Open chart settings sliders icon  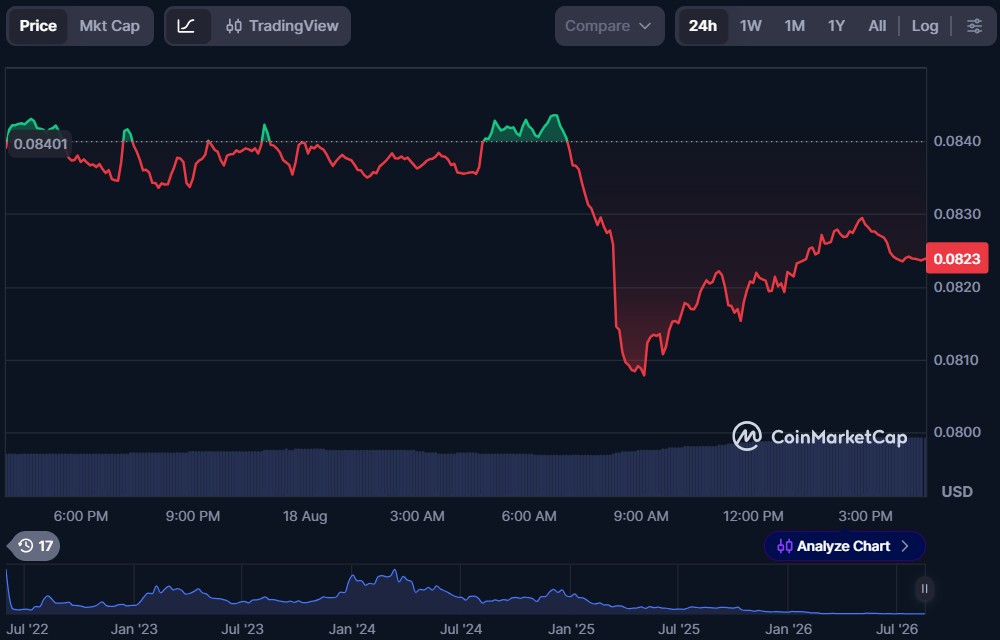974,26
